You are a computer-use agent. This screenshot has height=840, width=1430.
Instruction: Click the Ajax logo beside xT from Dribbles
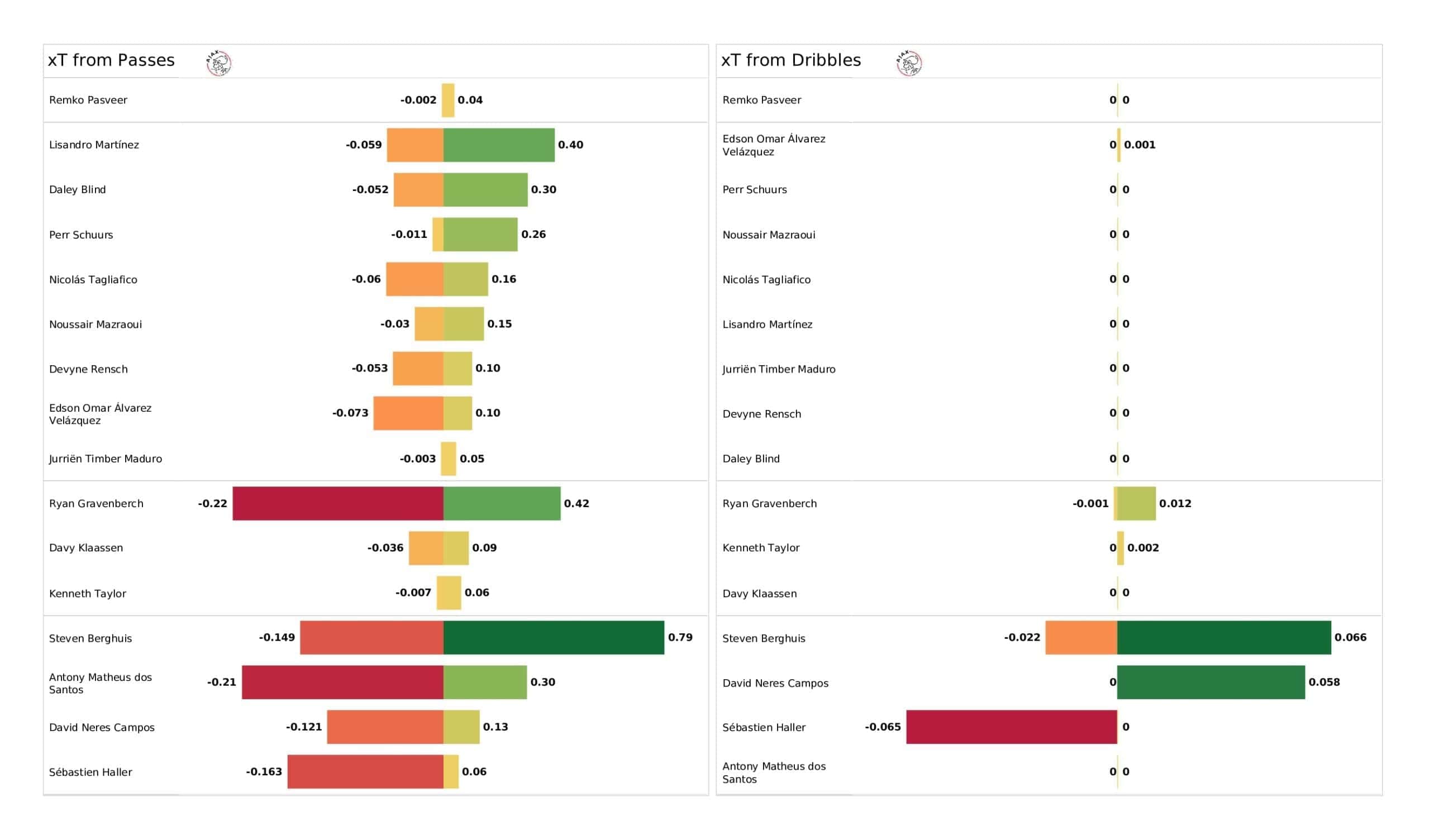(909, 63)
